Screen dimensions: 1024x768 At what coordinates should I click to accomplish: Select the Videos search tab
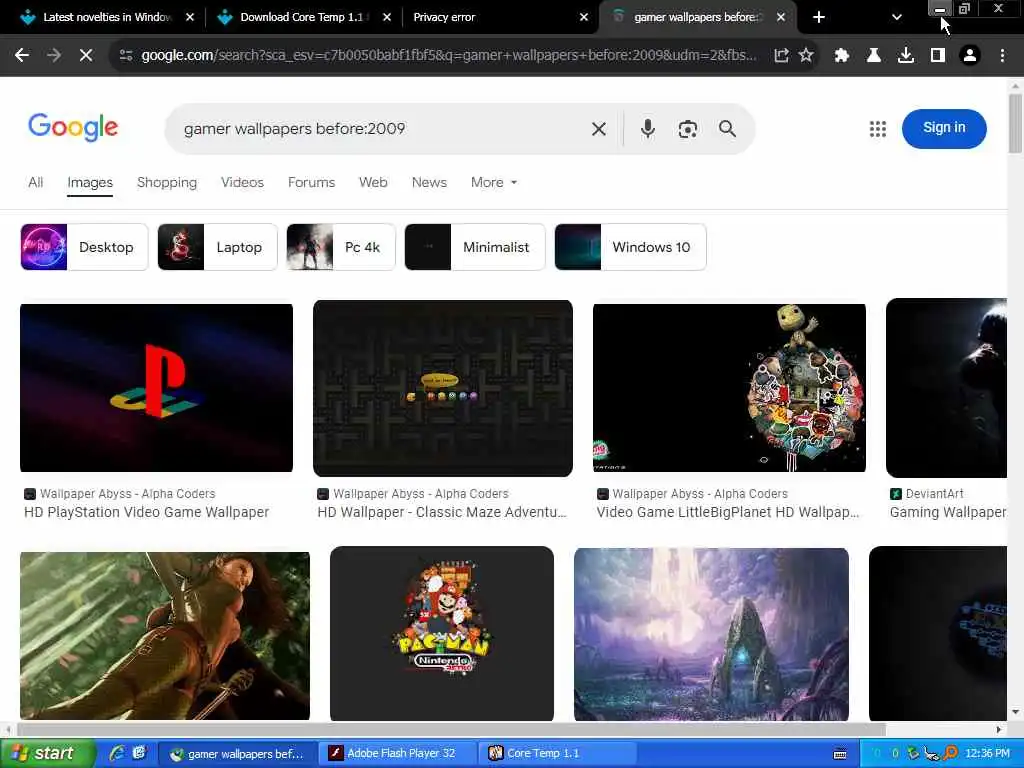tap(242, 182)
